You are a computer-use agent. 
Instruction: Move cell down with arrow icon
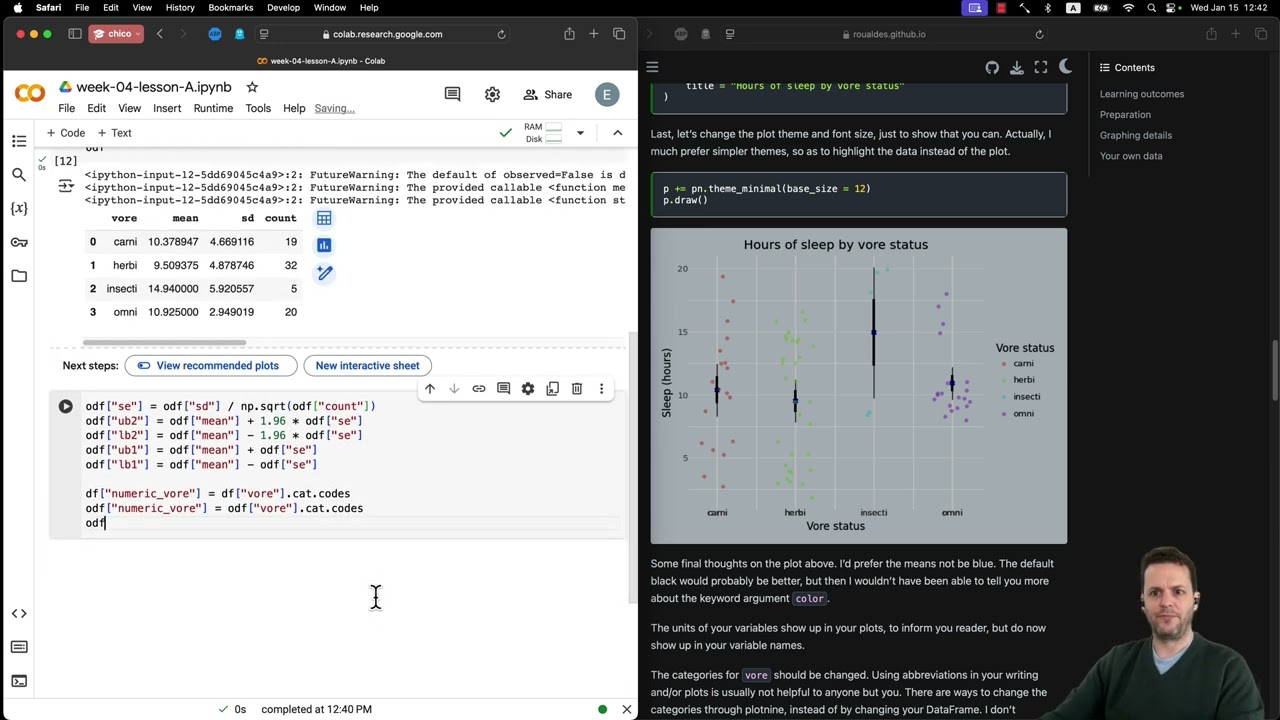pos(454,389)
